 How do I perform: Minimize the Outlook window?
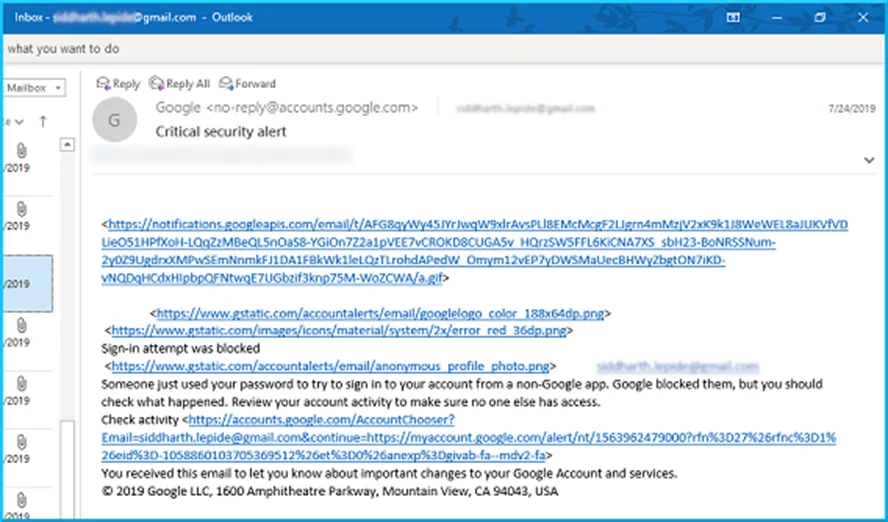tap(777, 18)
